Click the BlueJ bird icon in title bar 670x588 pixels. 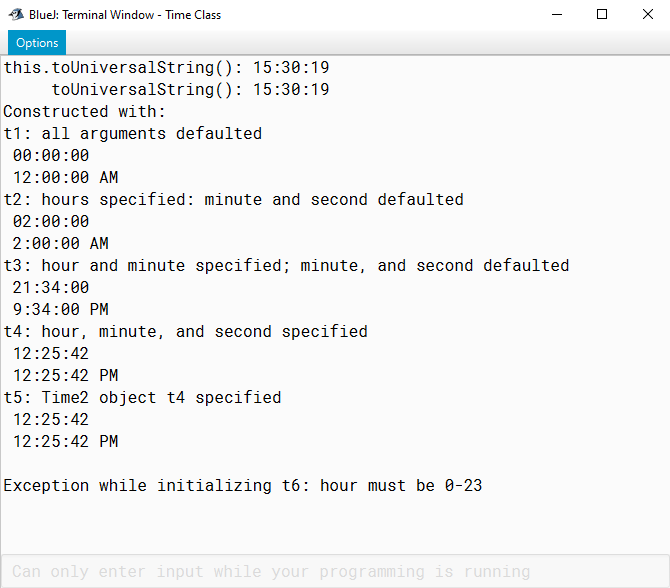(16, 15)
